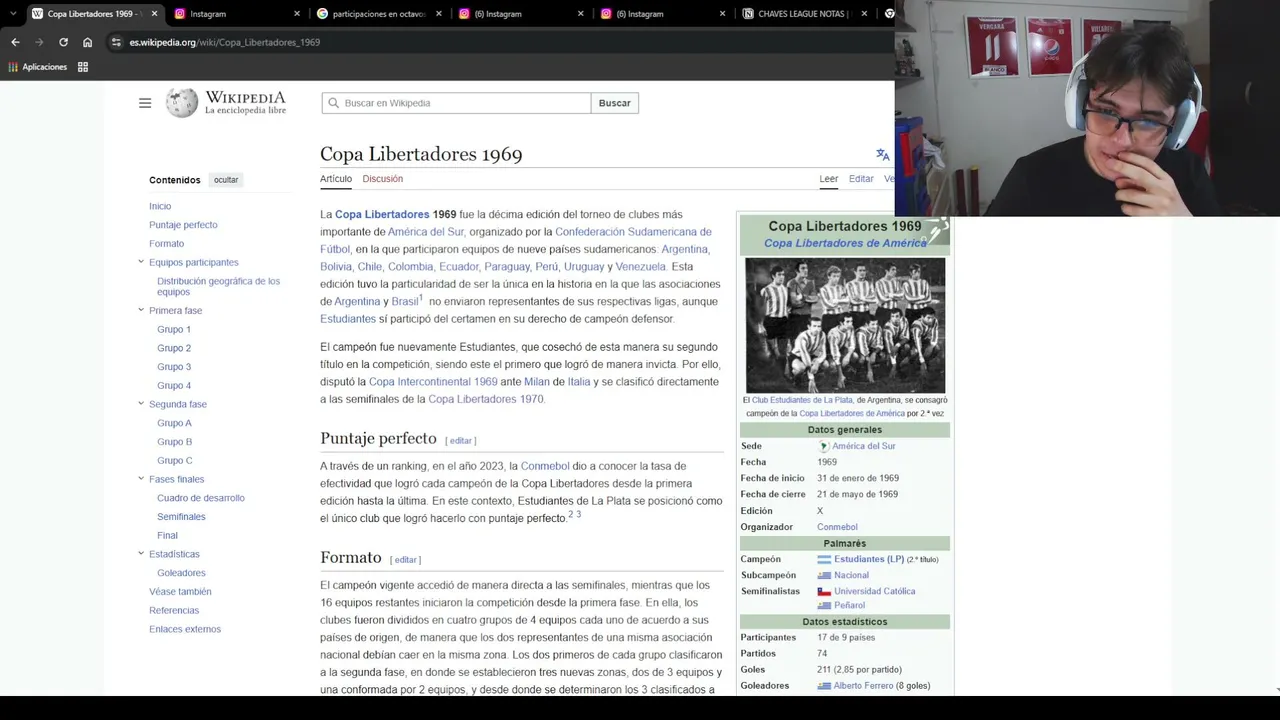Jump to Enlaces externos in contents
This screenshot has width=1280, height=720.
click(185, 629)
